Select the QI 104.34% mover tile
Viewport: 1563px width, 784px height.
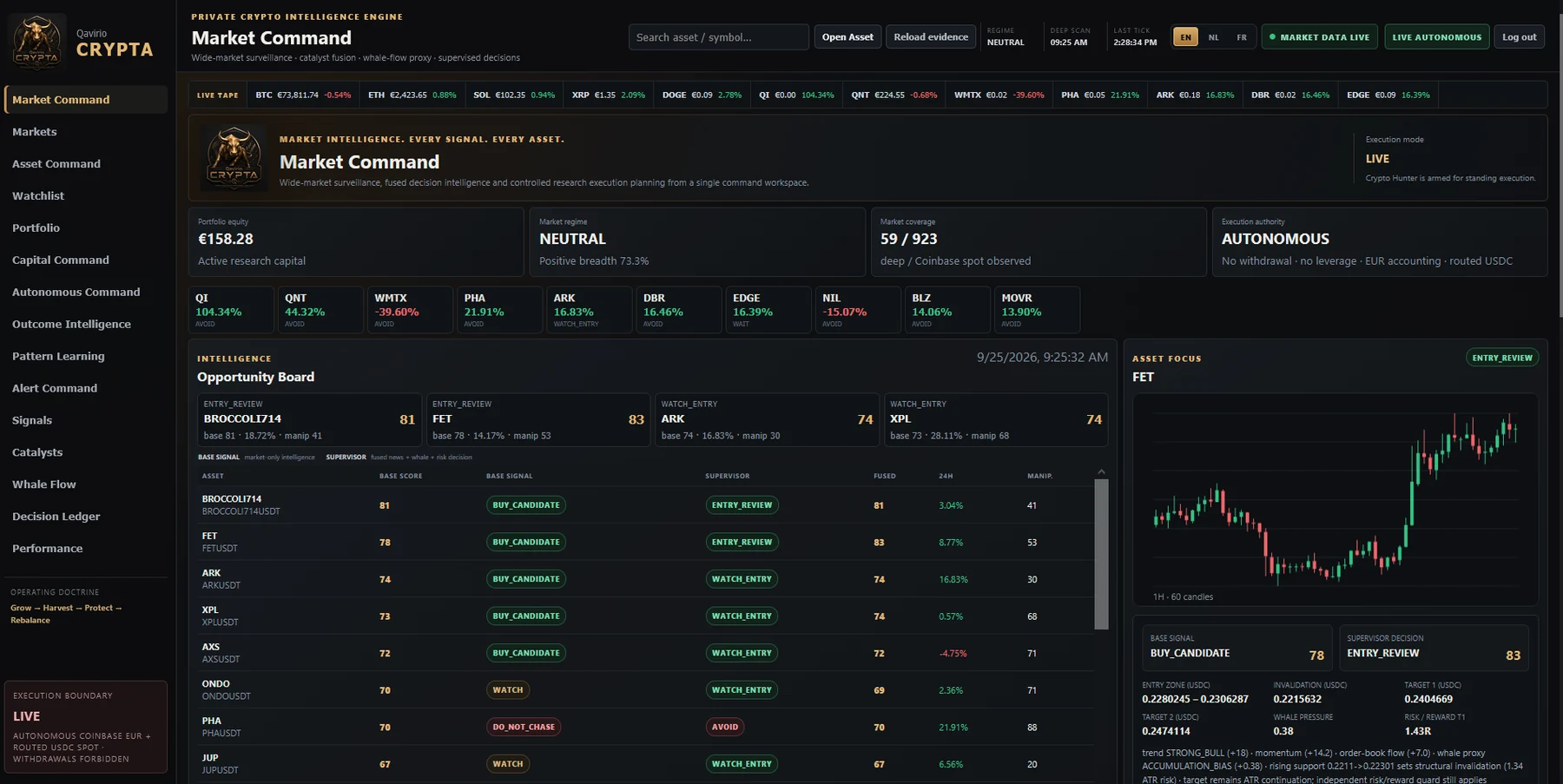click(231, 310)
